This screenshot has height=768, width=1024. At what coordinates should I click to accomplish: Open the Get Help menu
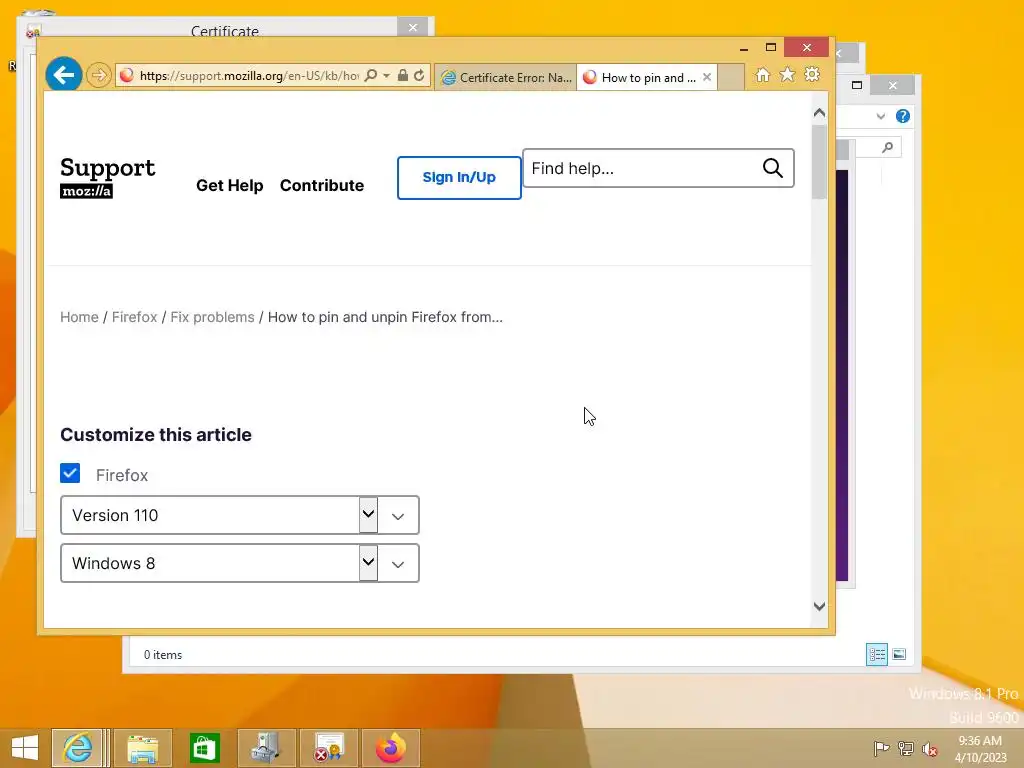(x=229, y=185)
